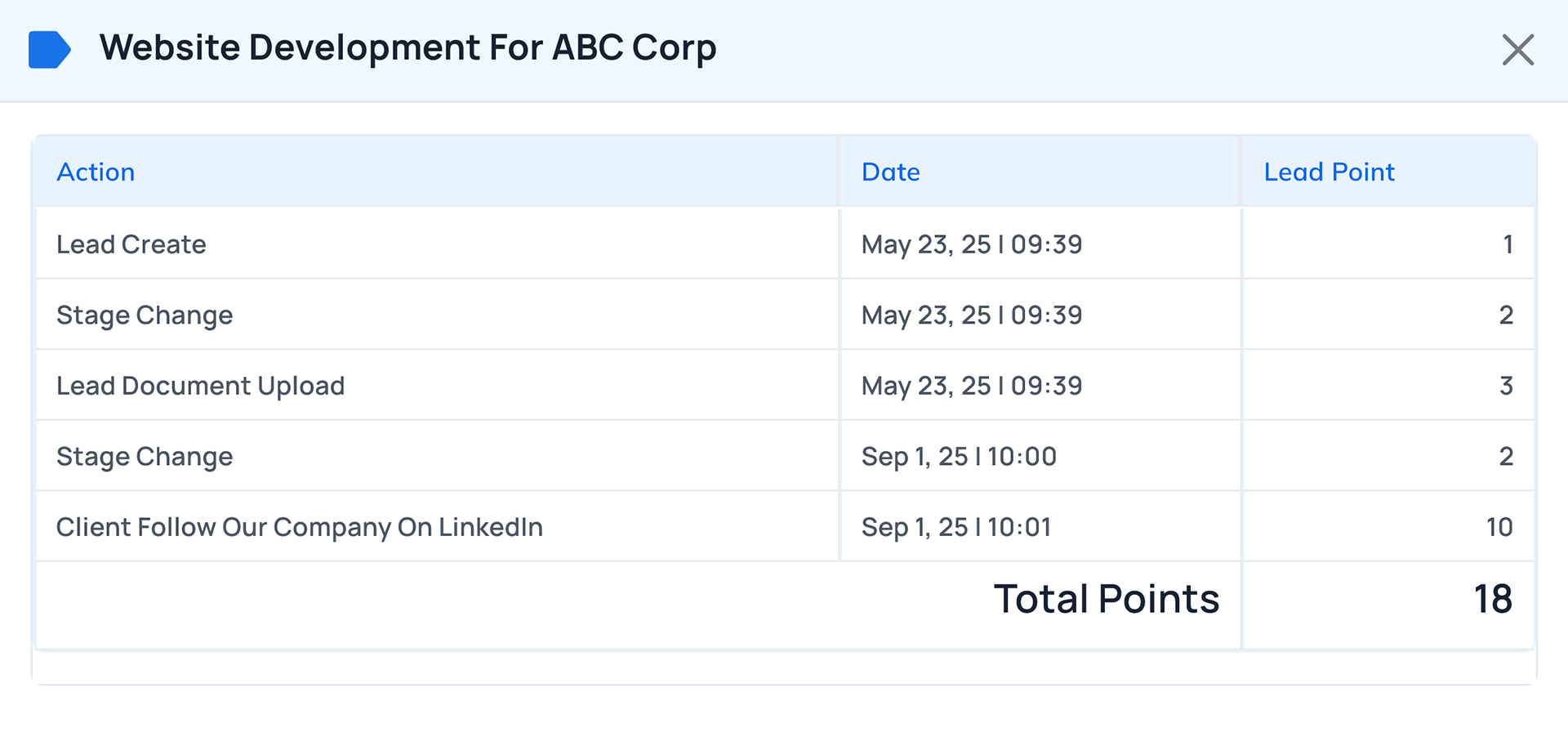Screen dimensions: 1568x746
Task: Click the Website Development For ABC Corp title
Action: pos(408,47)
